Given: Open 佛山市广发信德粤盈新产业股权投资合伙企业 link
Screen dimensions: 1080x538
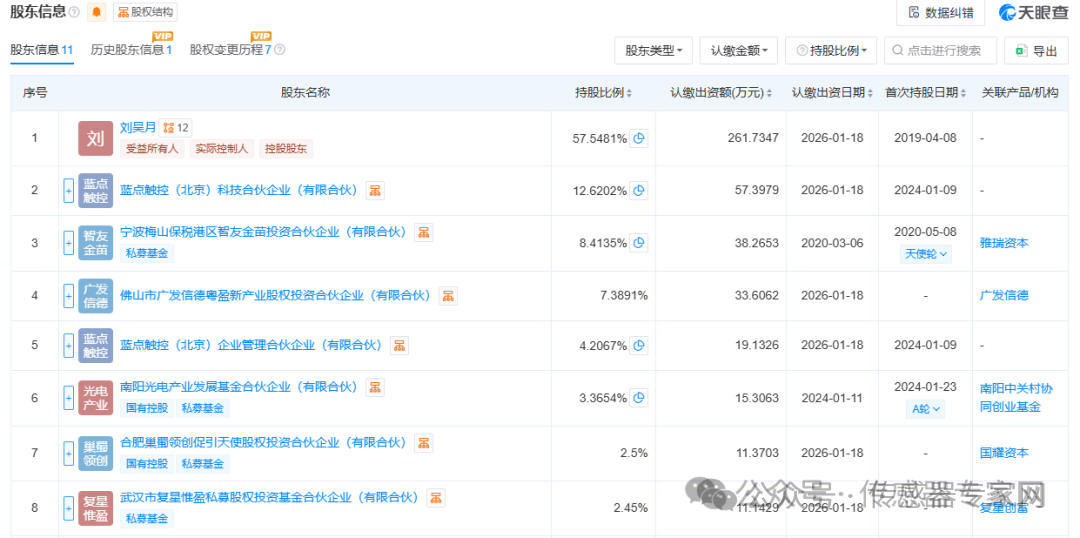Looking at the screenshot, I should click(276, 296).
